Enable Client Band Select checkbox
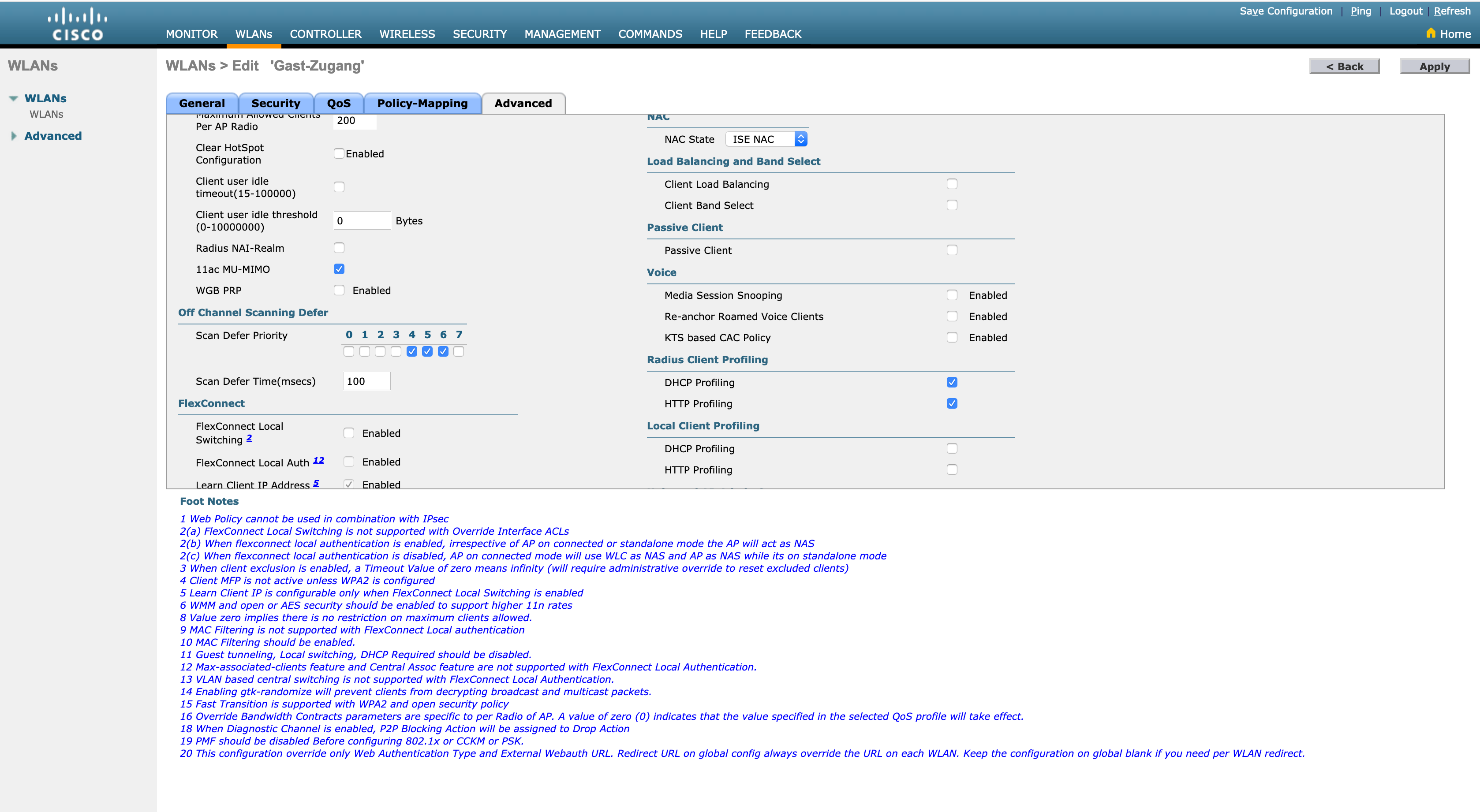Viewport: 1480px width, 812px height. (952, 205)
